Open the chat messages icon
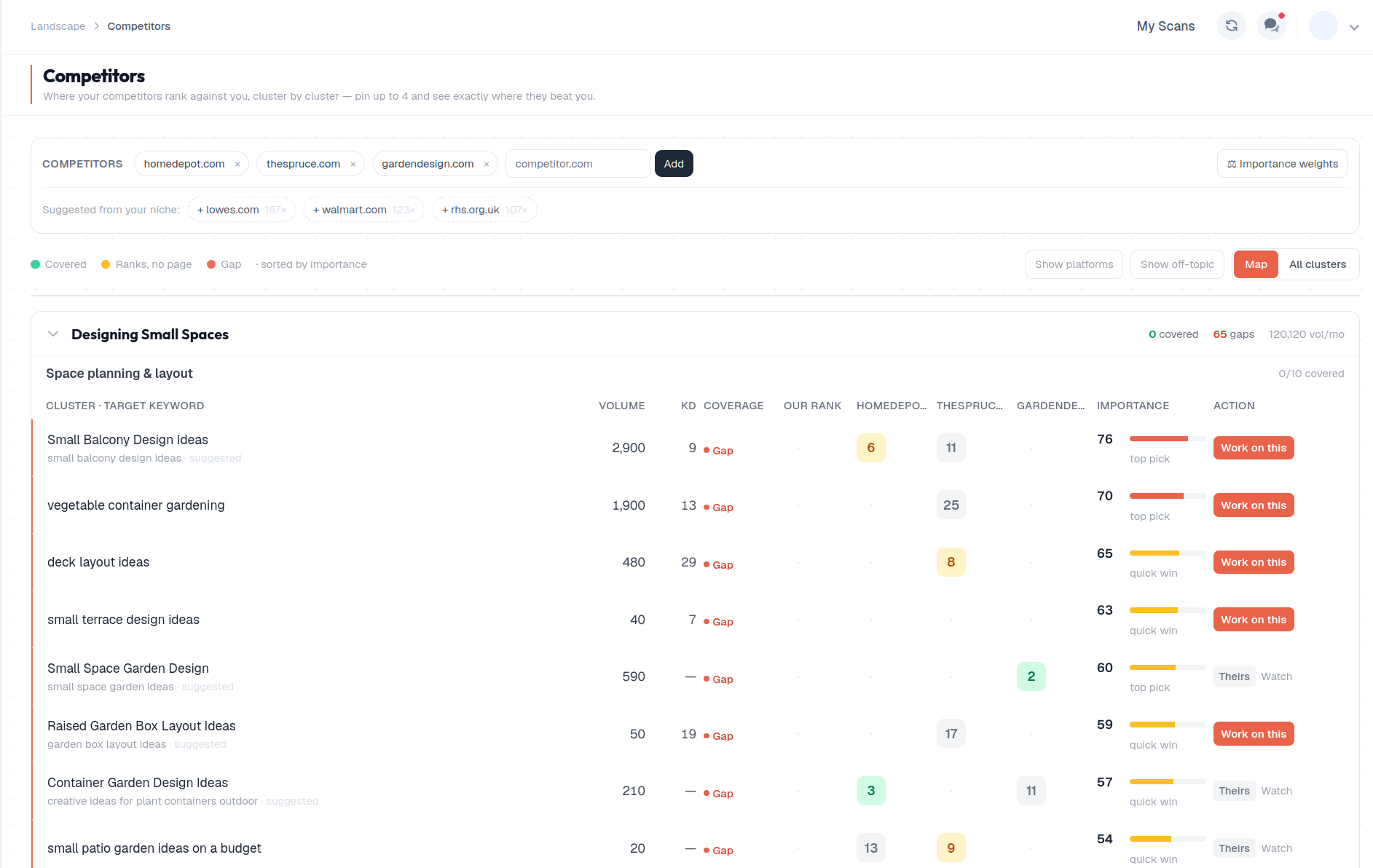The height and width of the screenshot is (868, 1373). coord(1271,25)
